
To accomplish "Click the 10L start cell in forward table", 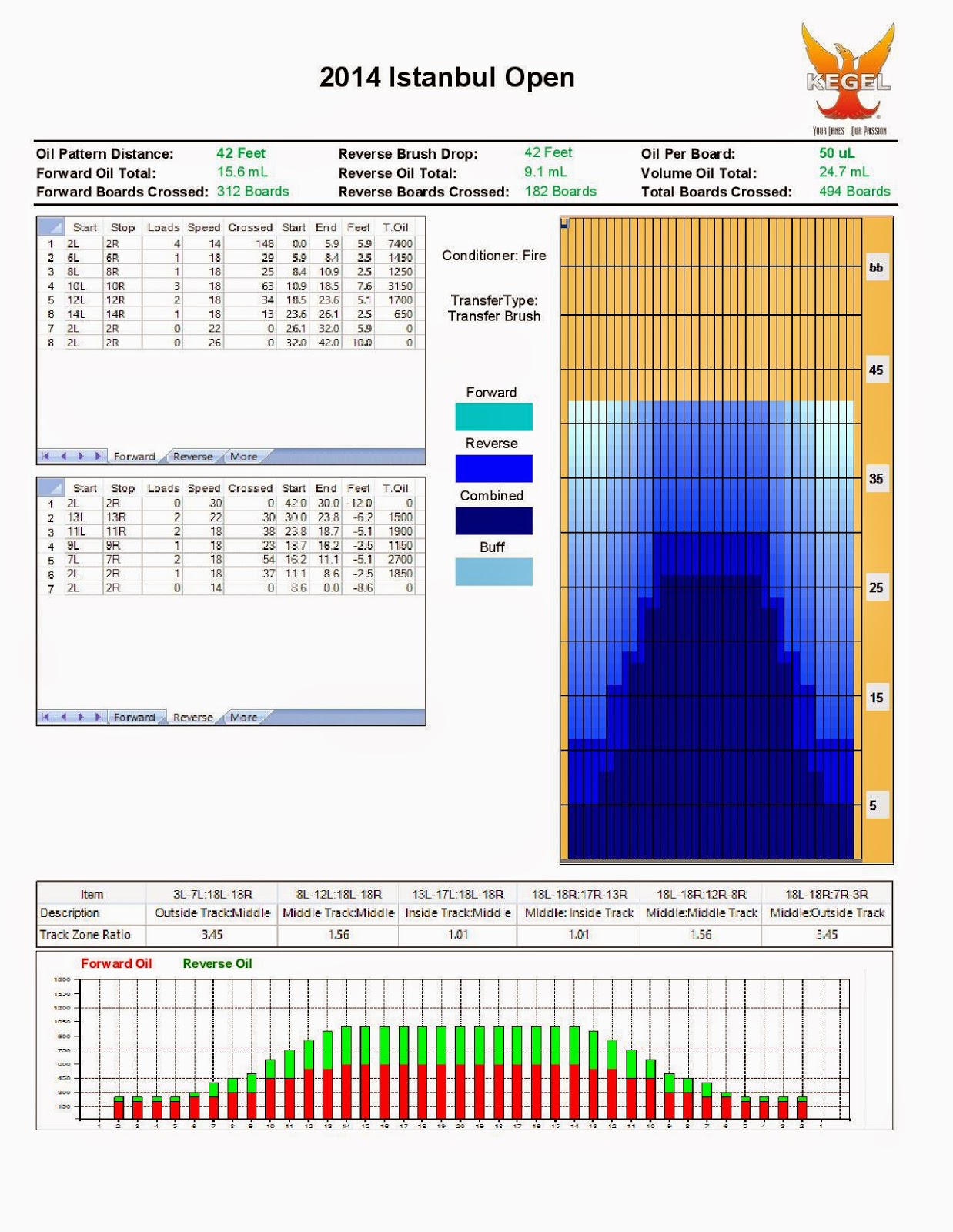I will pyautogui.click(x=83, y=286).
